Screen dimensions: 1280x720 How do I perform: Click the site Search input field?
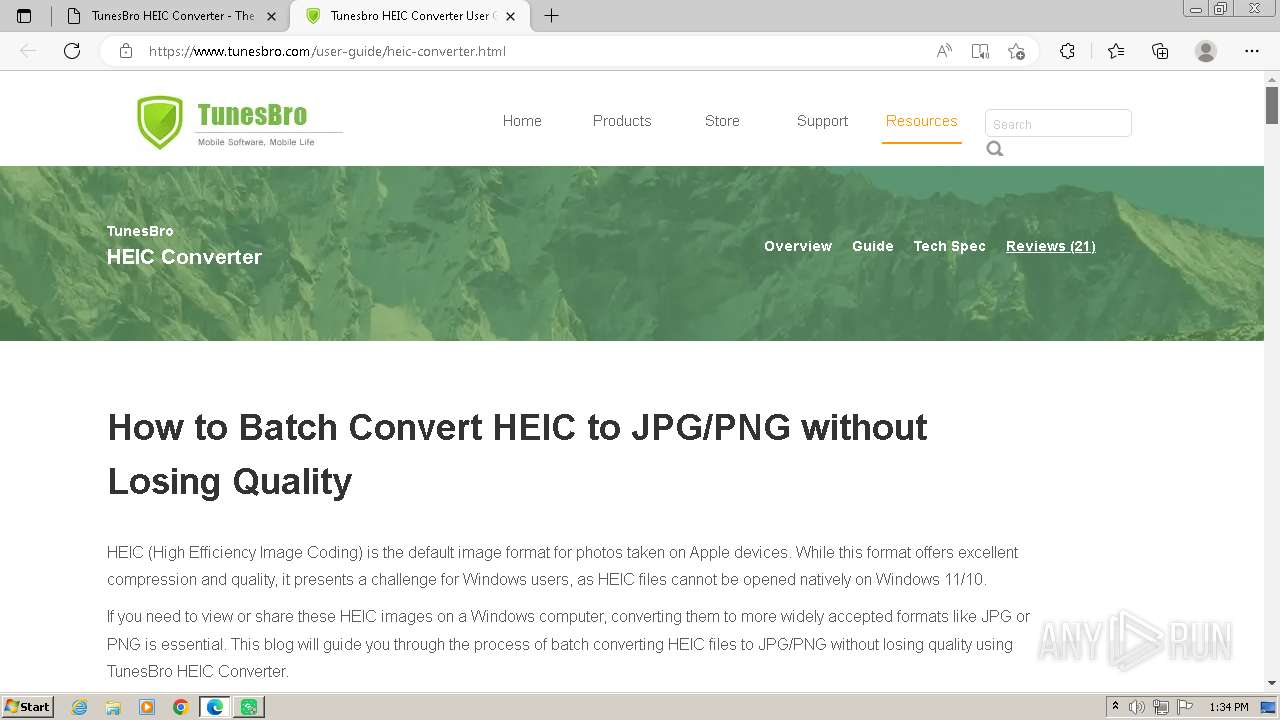pyautogui.click(x=1058, y=123)
